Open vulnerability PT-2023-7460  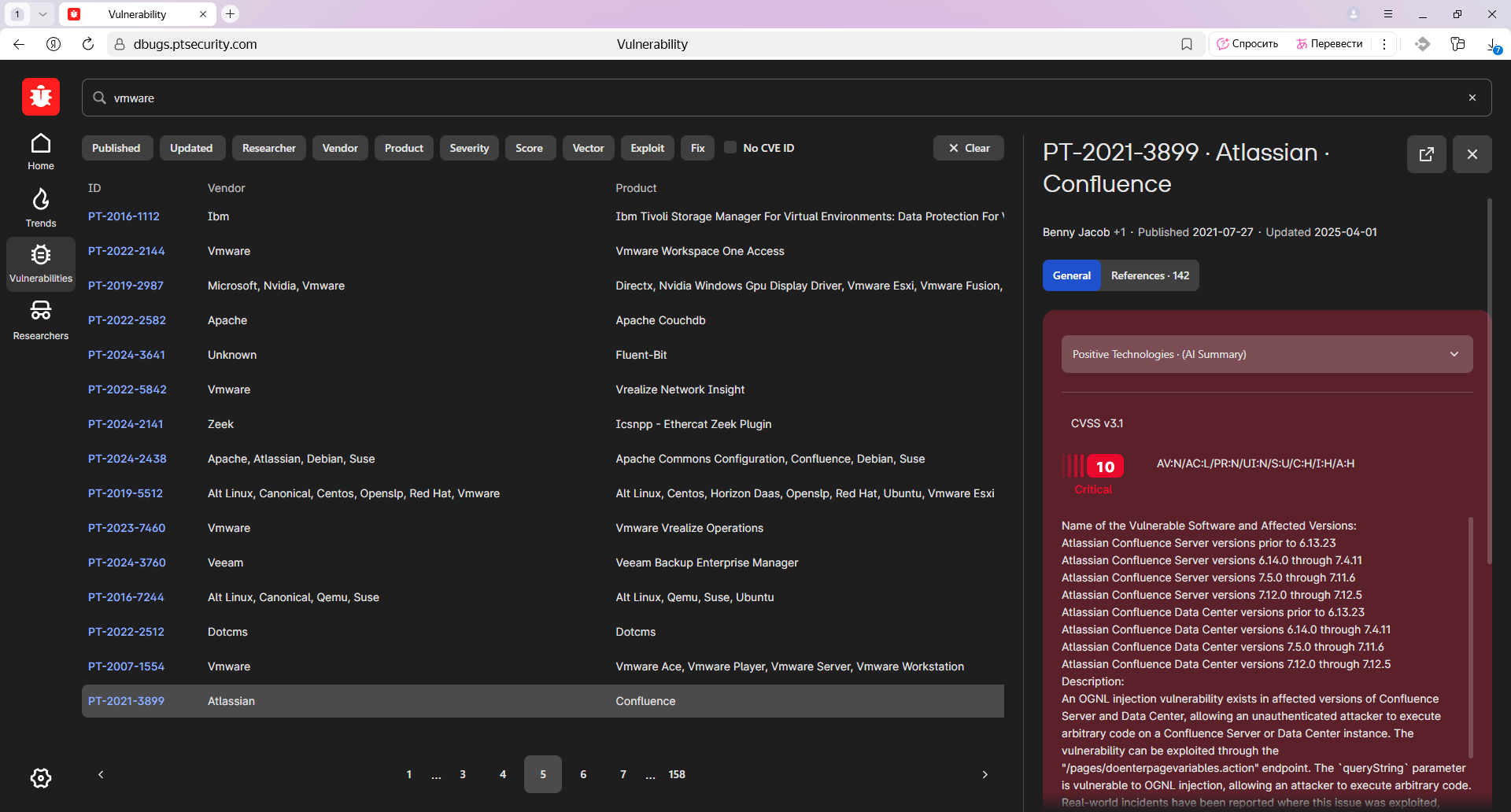coord(127,528)
